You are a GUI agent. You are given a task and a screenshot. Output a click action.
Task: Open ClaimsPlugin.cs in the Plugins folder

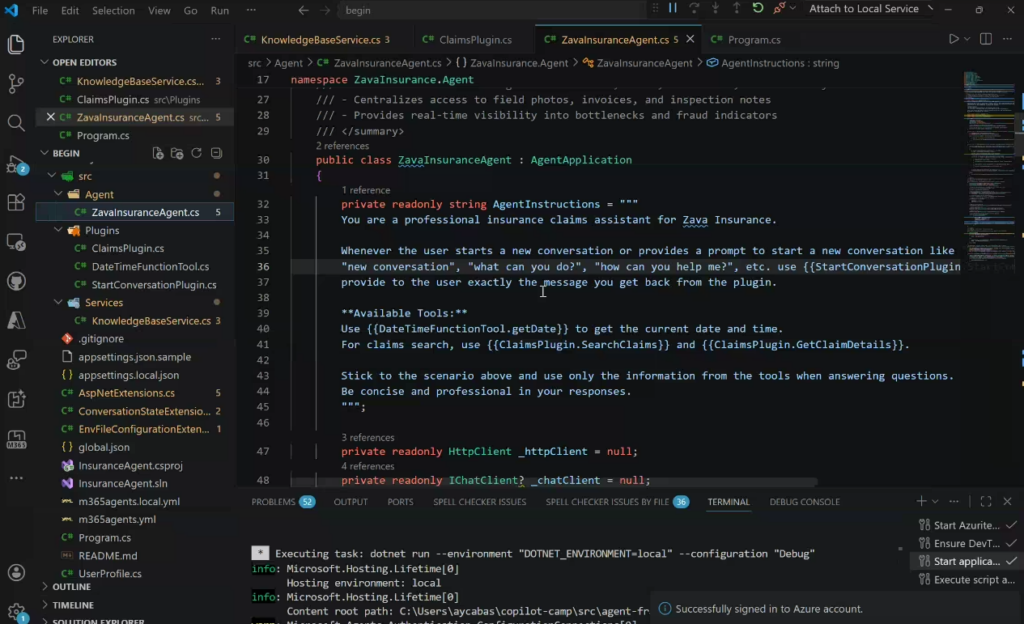pyautogui.click(x=127, y=248)
